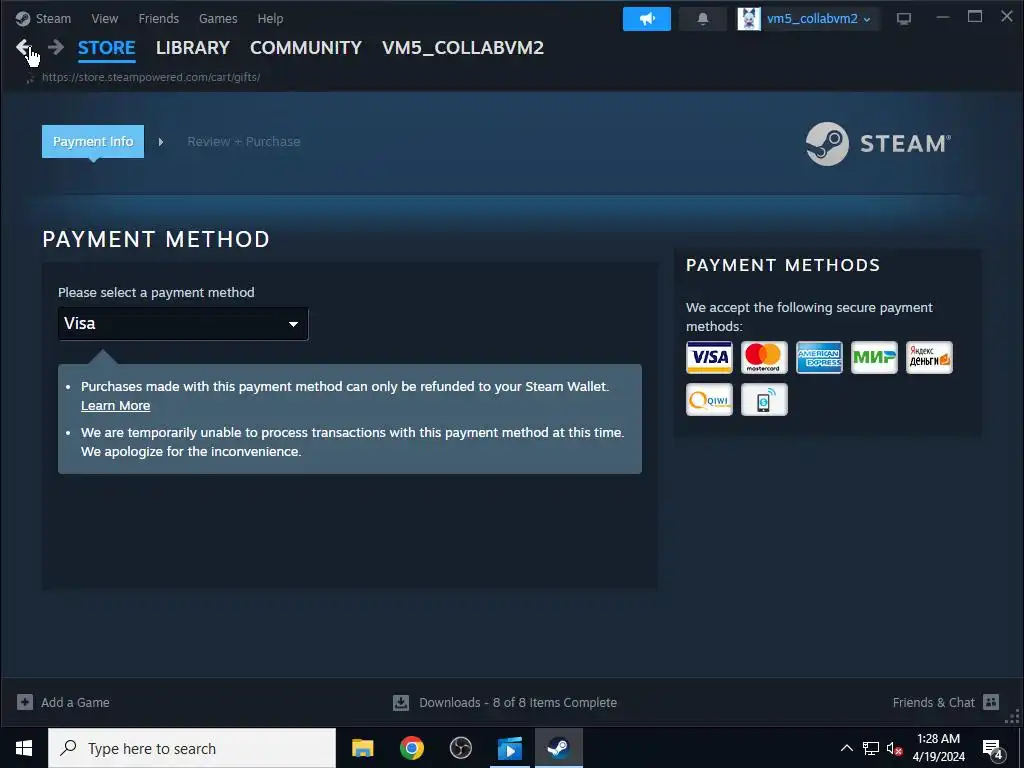The height and width of the screenshot is (768, 1024).
Task: Open Windows Start menu
Action: (x=24, y=748)
